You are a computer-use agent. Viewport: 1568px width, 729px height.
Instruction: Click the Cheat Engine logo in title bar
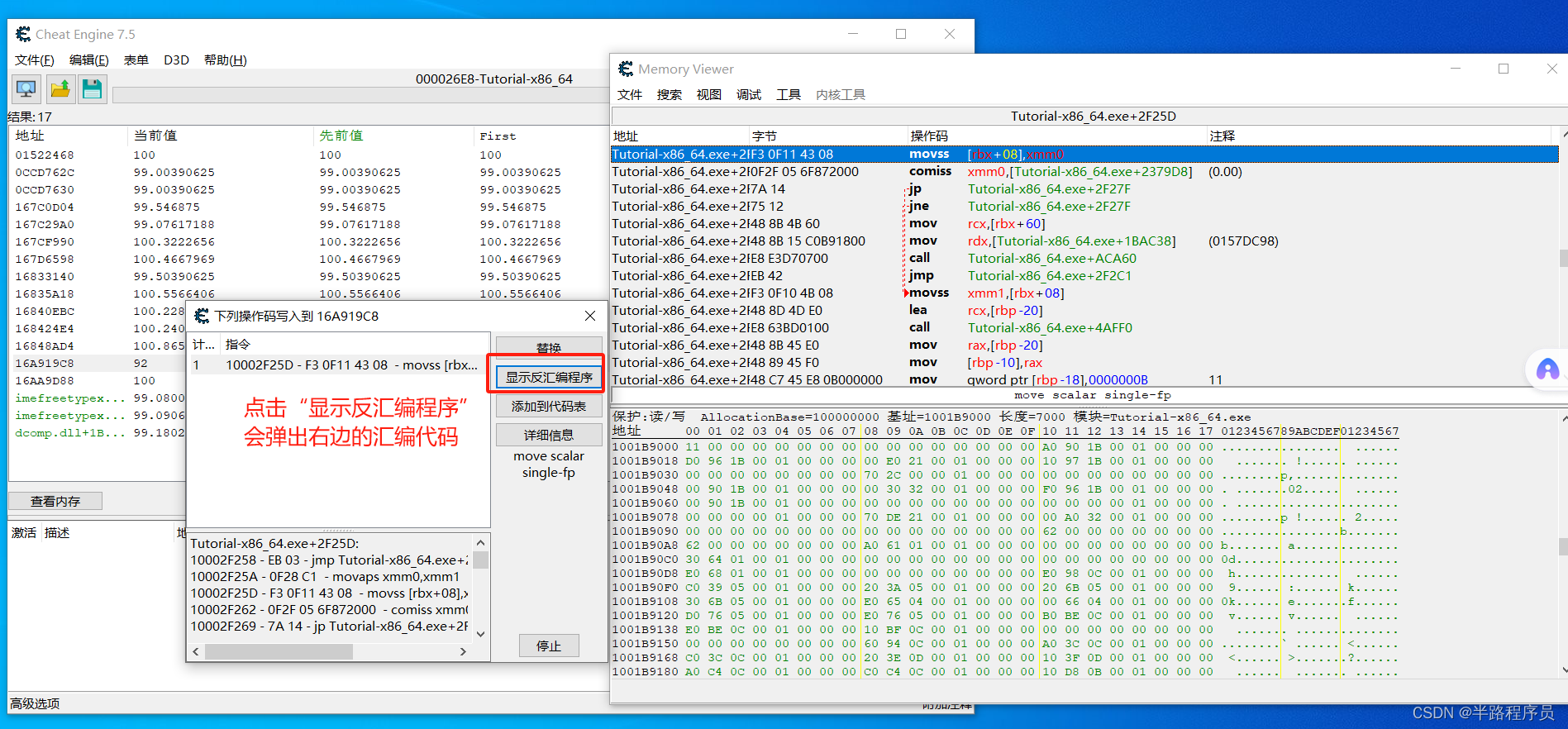[x=23, y=34]
